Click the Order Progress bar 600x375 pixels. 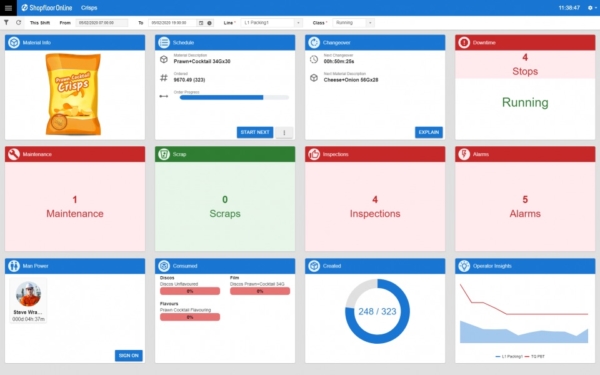pos(234,98)
